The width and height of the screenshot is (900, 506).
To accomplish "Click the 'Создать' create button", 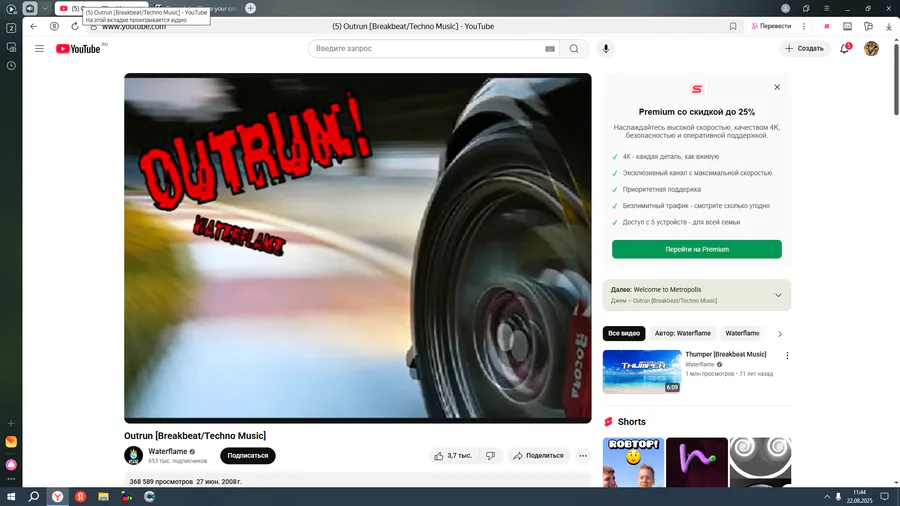I will coord(804,49).
